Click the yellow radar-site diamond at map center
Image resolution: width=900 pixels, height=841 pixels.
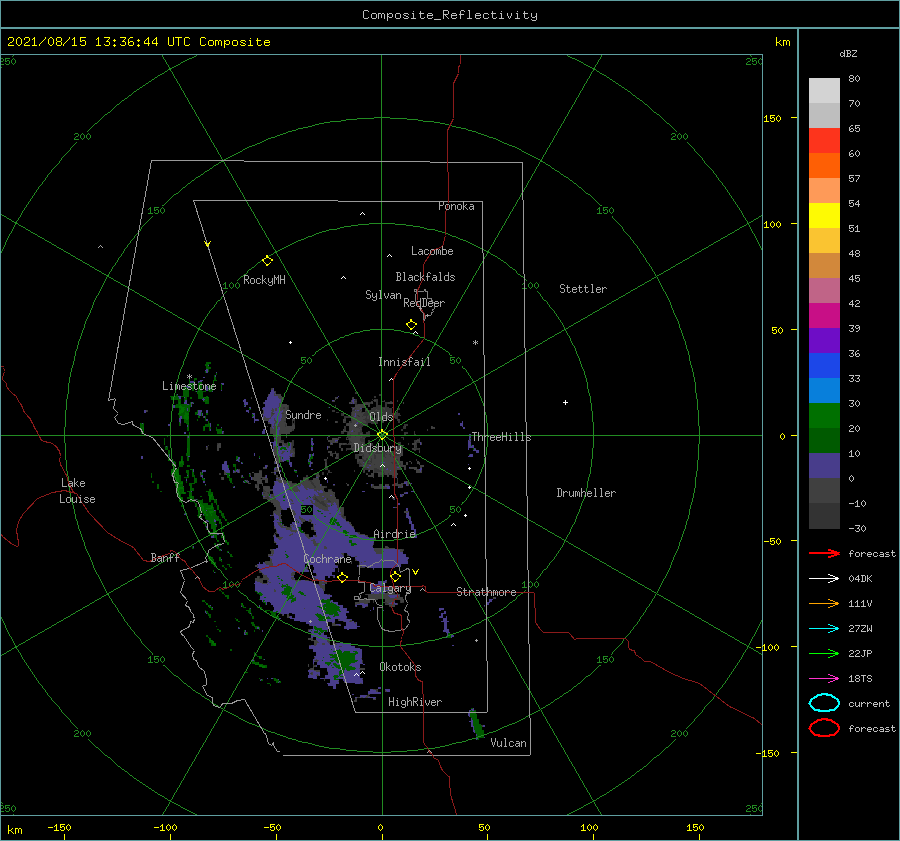click(x=382, y=435)
